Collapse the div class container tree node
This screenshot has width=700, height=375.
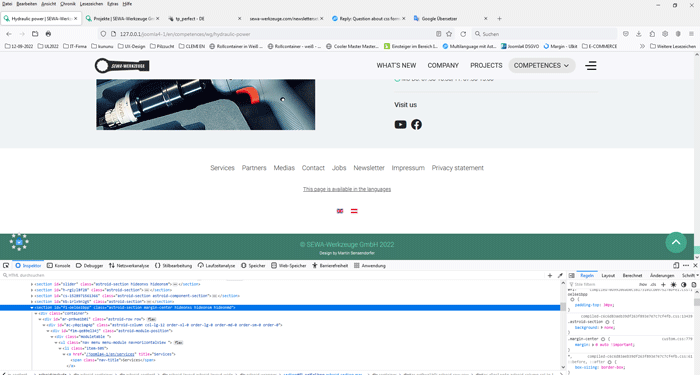[36, 313]
